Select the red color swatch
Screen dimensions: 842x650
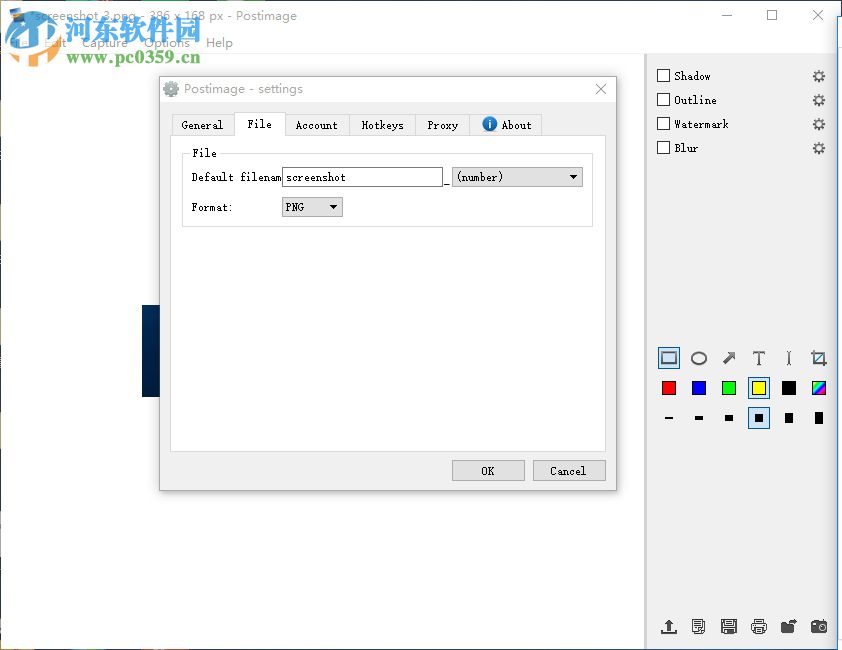tap(669, 388)
